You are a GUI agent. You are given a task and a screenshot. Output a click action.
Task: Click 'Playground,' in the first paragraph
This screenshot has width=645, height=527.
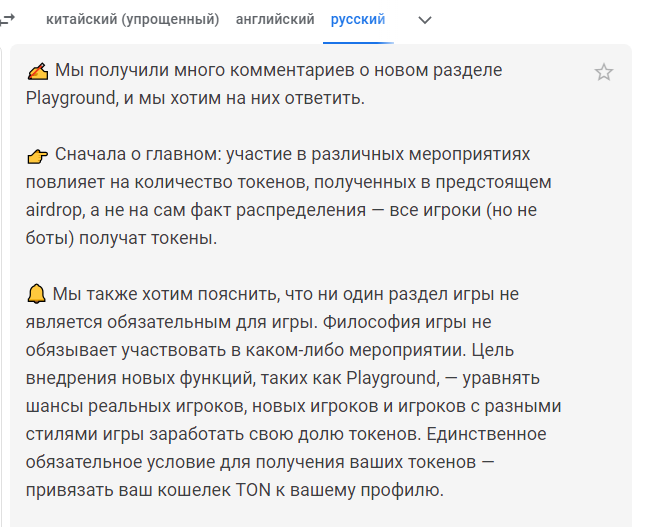pyautogui.click(x=72, y=98)
